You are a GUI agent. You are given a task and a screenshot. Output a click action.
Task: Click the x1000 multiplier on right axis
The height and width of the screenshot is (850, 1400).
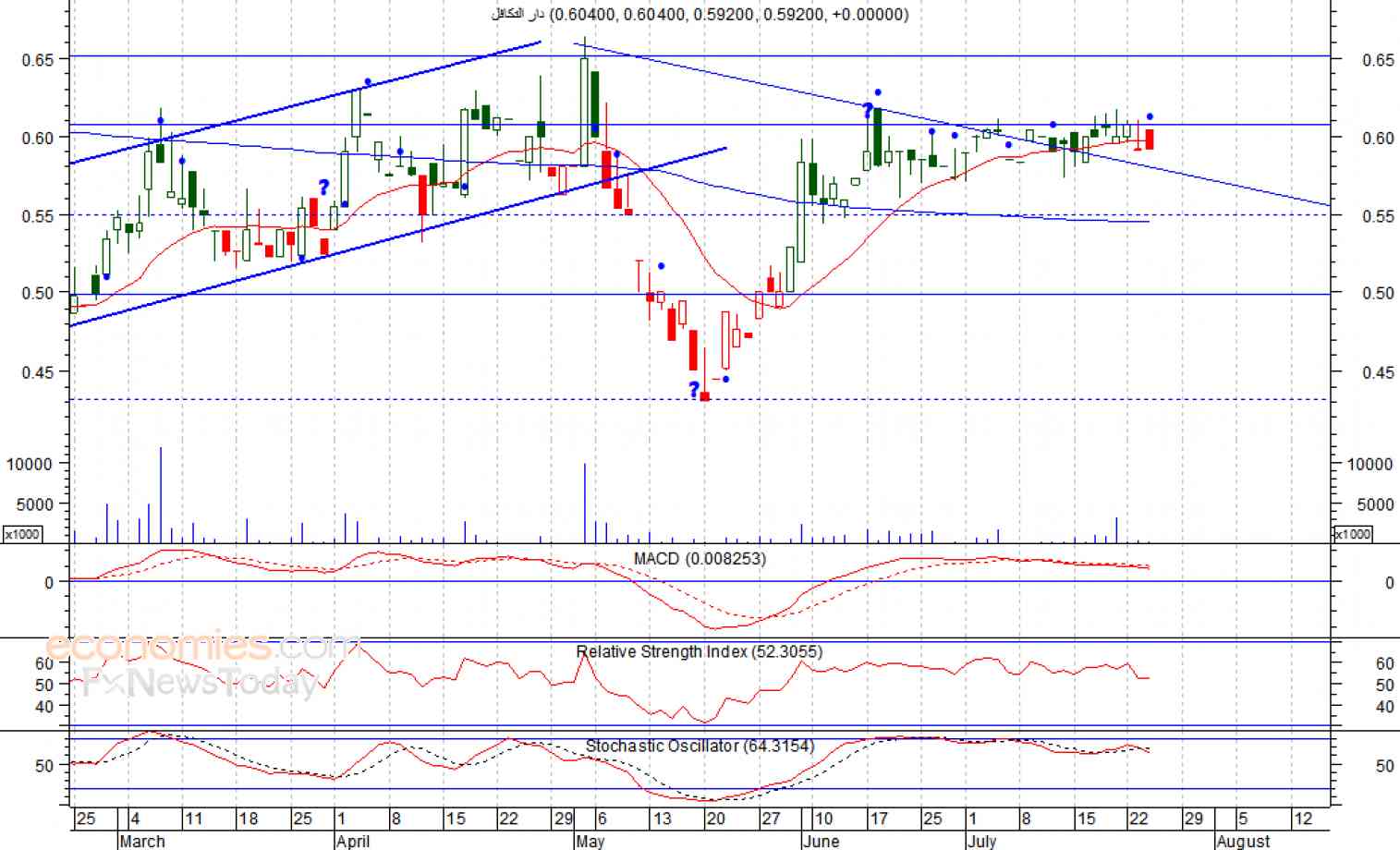coord(1353,534)
